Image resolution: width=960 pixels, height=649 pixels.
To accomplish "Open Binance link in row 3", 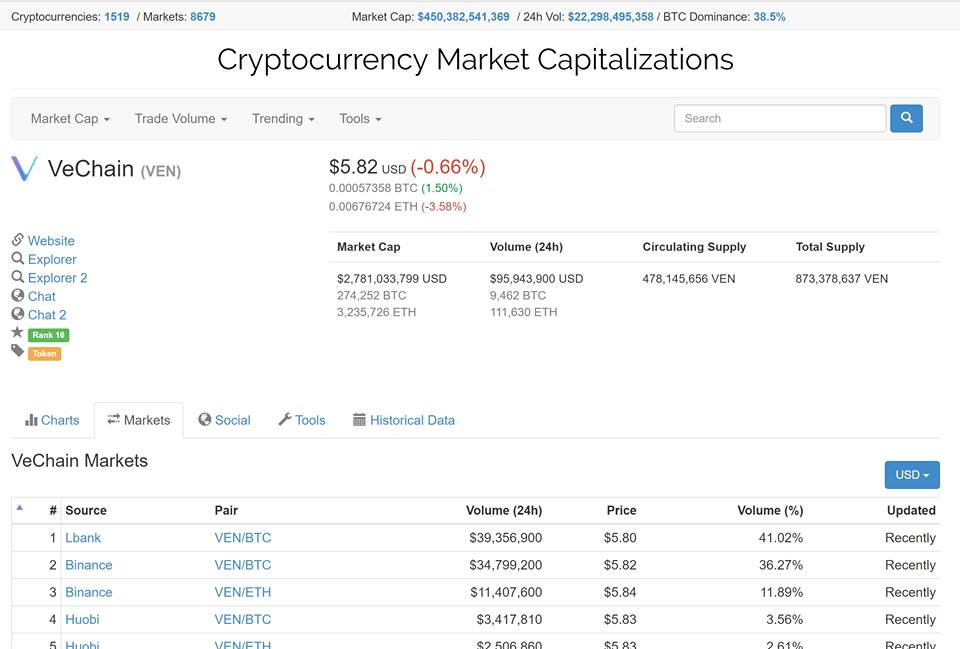I will pyautogui.click(x=89, y=592).
